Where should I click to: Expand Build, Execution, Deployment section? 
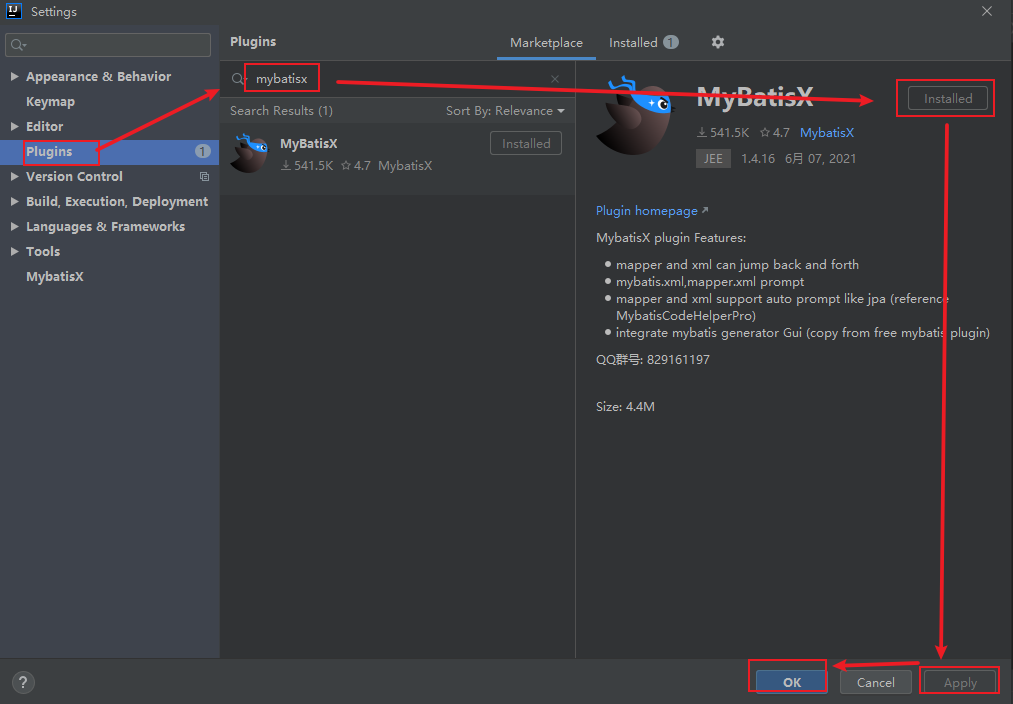click(14, 202)
